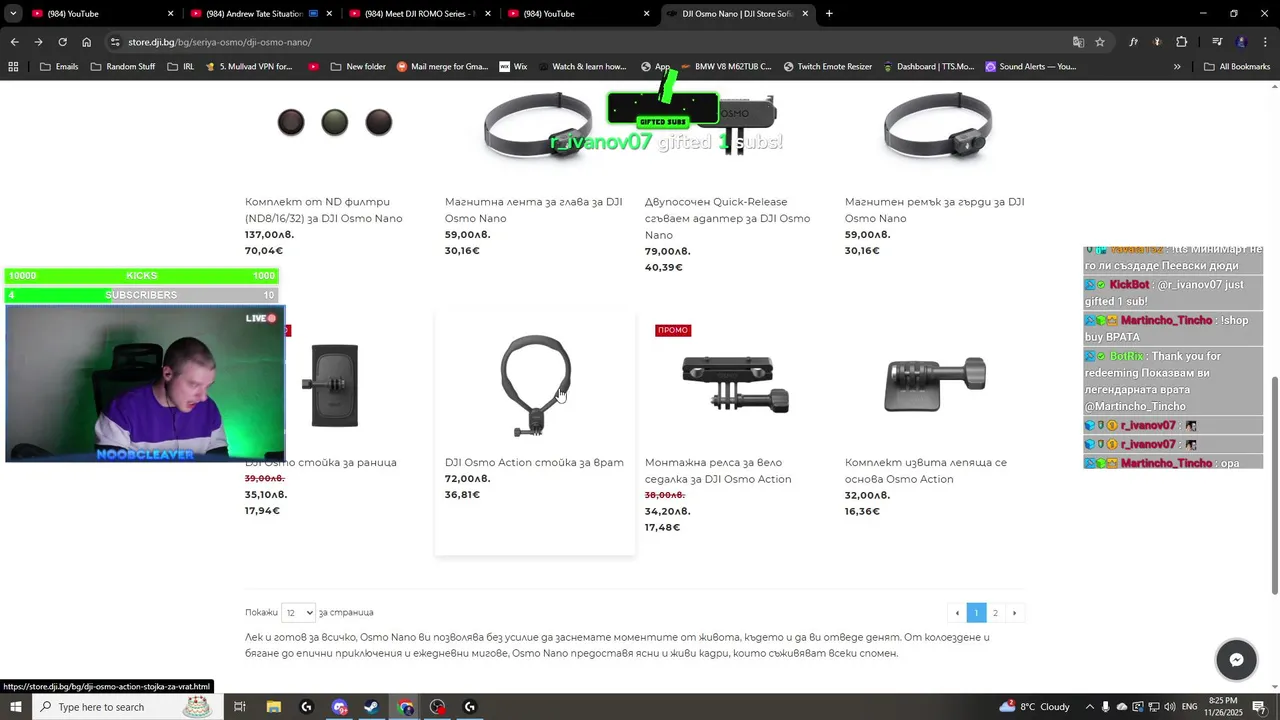Open the Mail merge for Gmail bookmark

coord(442,67)
